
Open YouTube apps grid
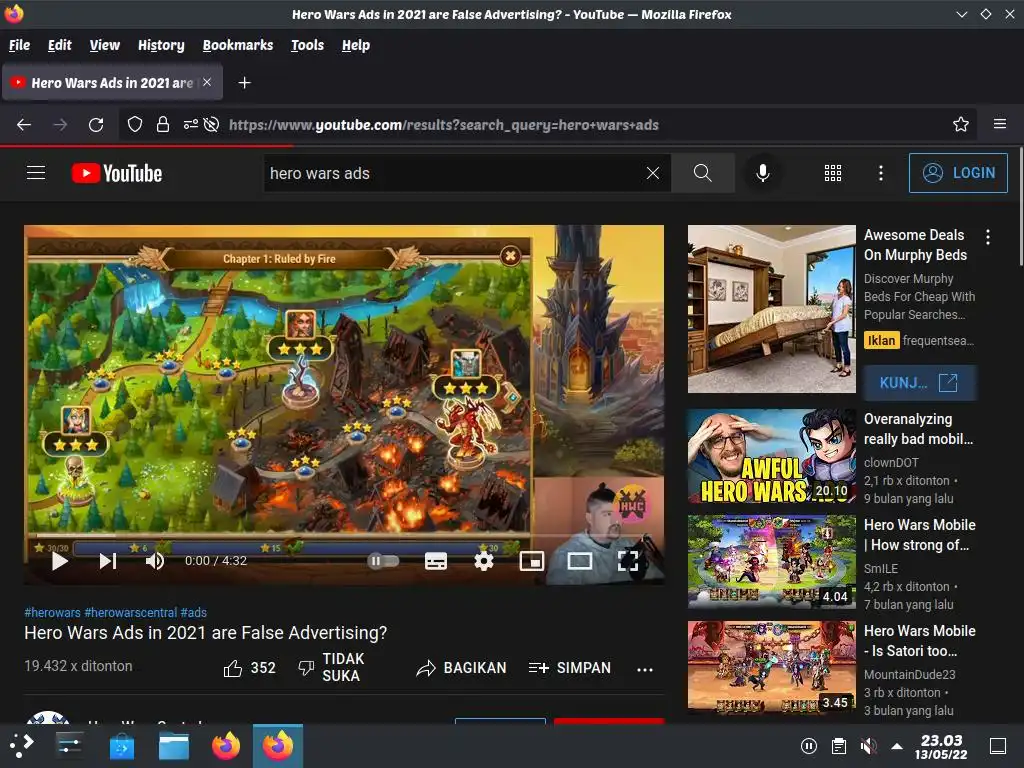(x=833, y=173)
